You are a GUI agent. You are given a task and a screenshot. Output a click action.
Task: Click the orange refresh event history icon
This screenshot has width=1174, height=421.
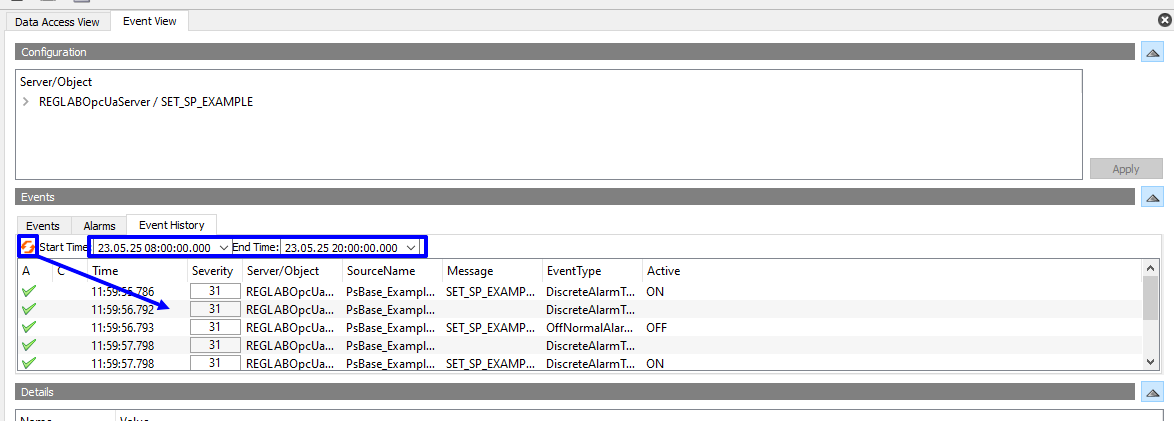coord(28,246)
